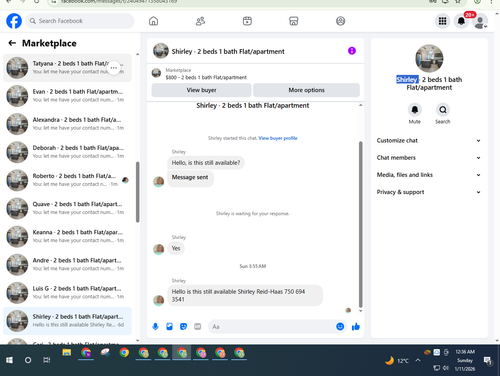Viewport: 500px width, 376px height.
Task: Open the Friends icon in top navigation
Action: tap(200, 21)
